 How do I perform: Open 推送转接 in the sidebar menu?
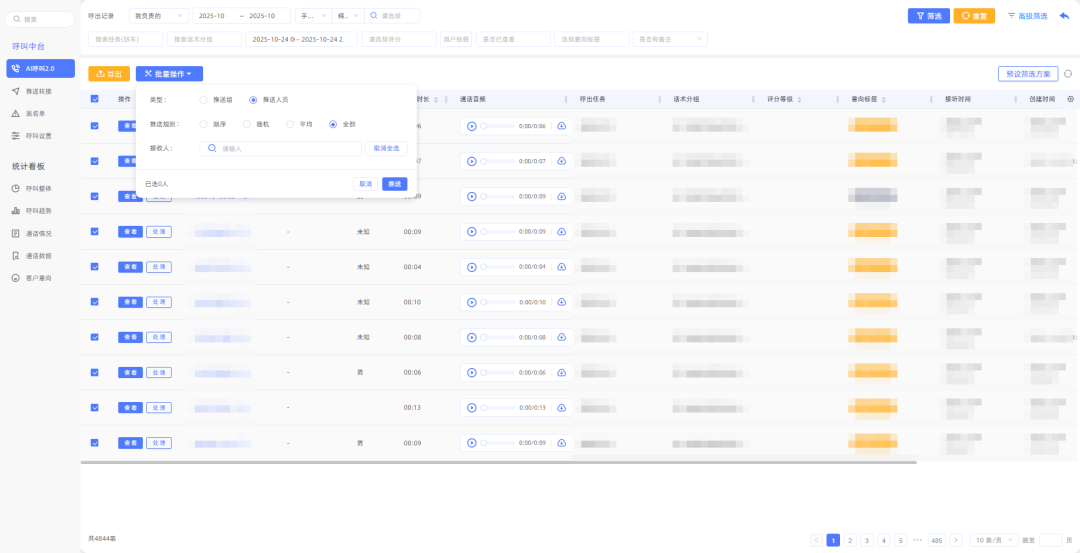38,91
